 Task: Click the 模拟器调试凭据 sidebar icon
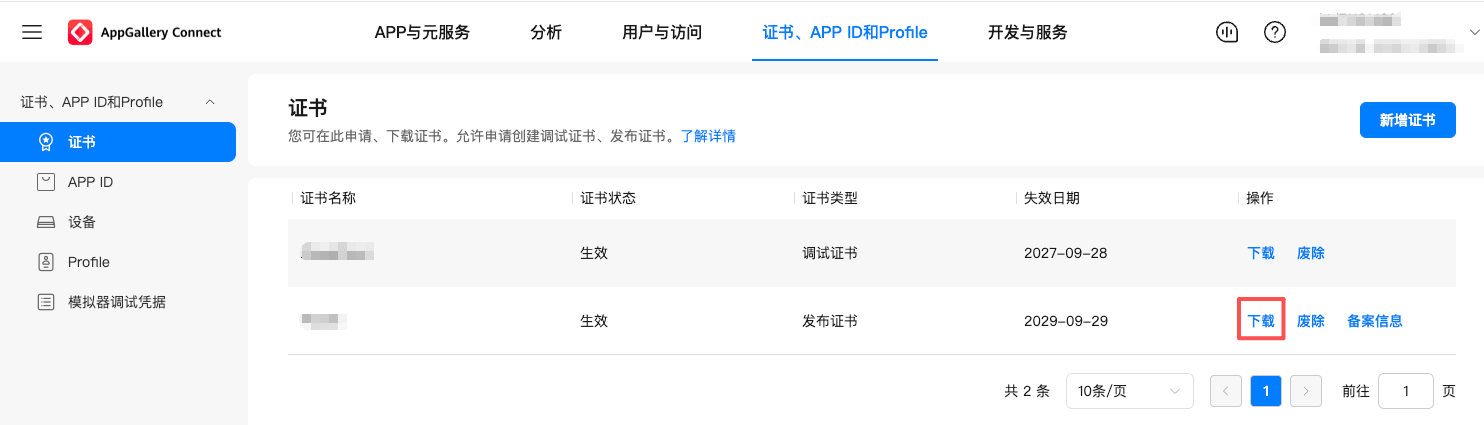coord(45,302)
